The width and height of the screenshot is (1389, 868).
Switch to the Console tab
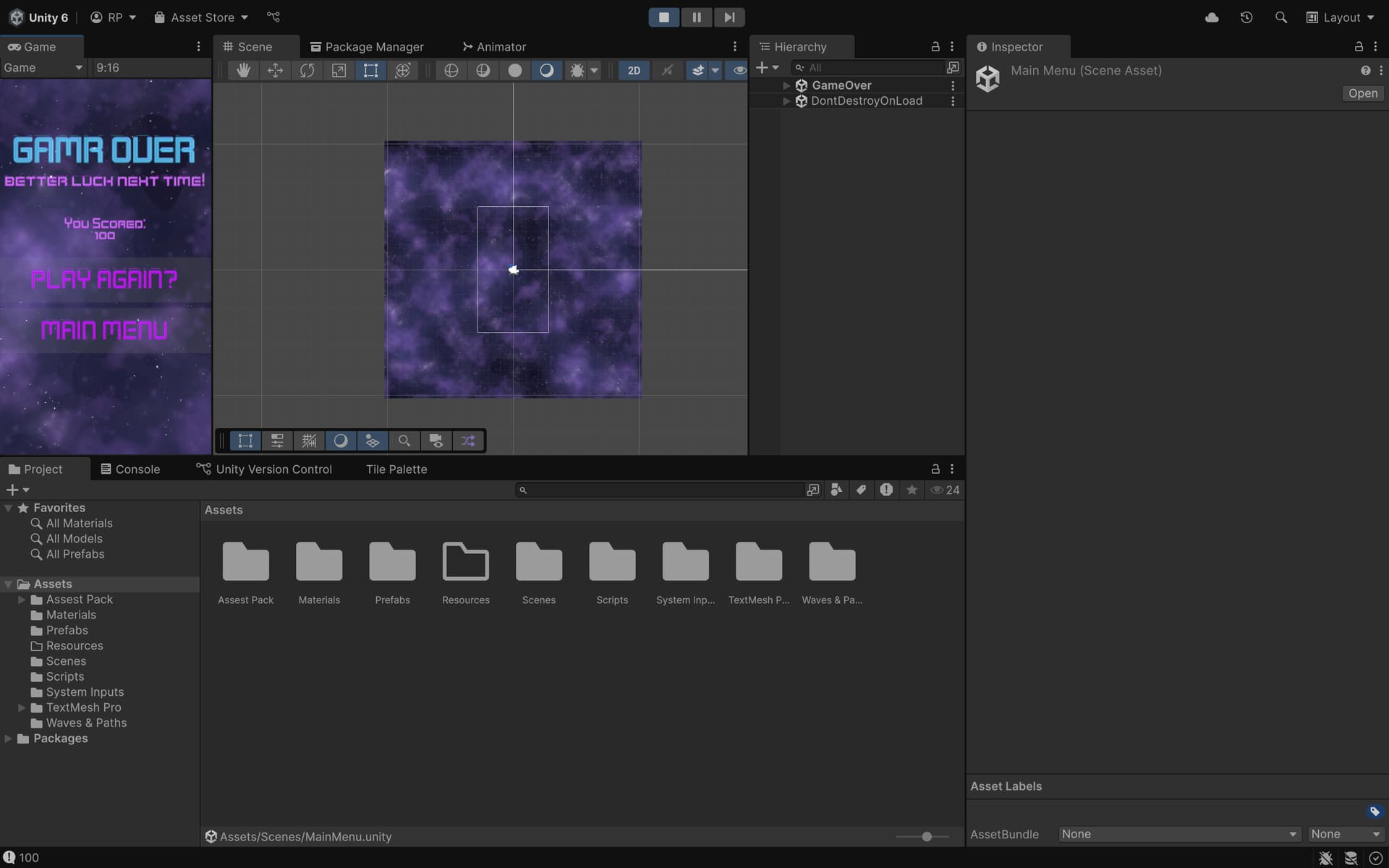point(130,469)
